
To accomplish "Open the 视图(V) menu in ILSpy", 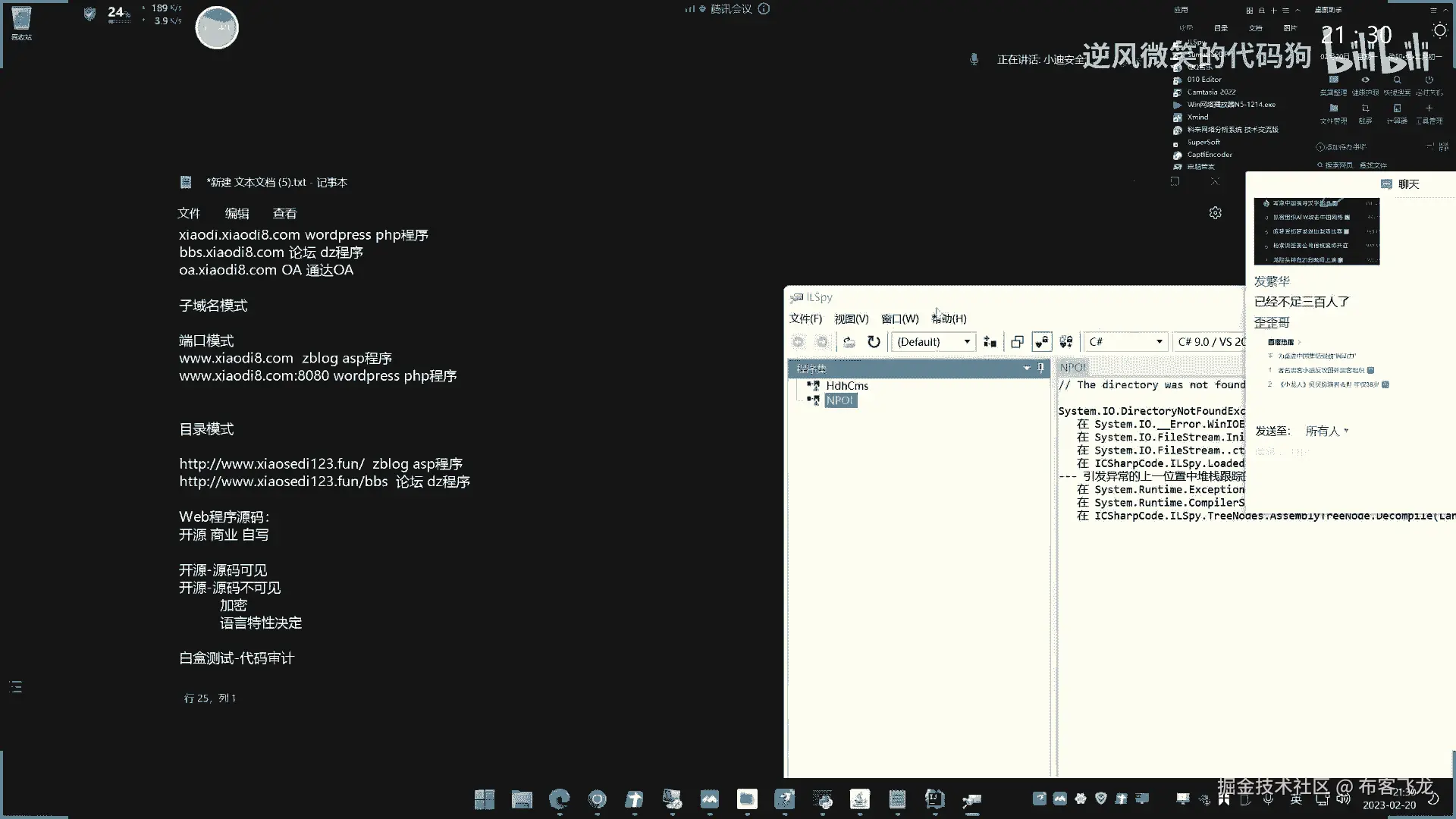I will pos(851,318).
